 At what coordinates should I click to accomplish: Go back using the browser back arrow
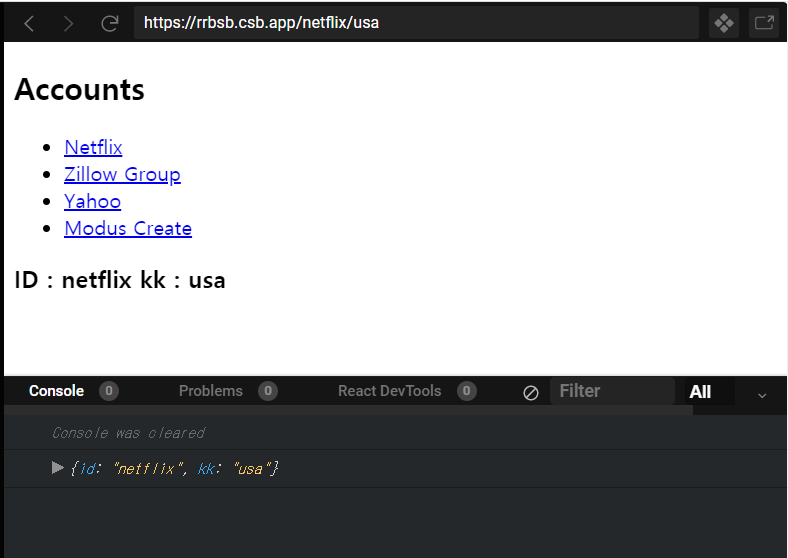[29, 23]
